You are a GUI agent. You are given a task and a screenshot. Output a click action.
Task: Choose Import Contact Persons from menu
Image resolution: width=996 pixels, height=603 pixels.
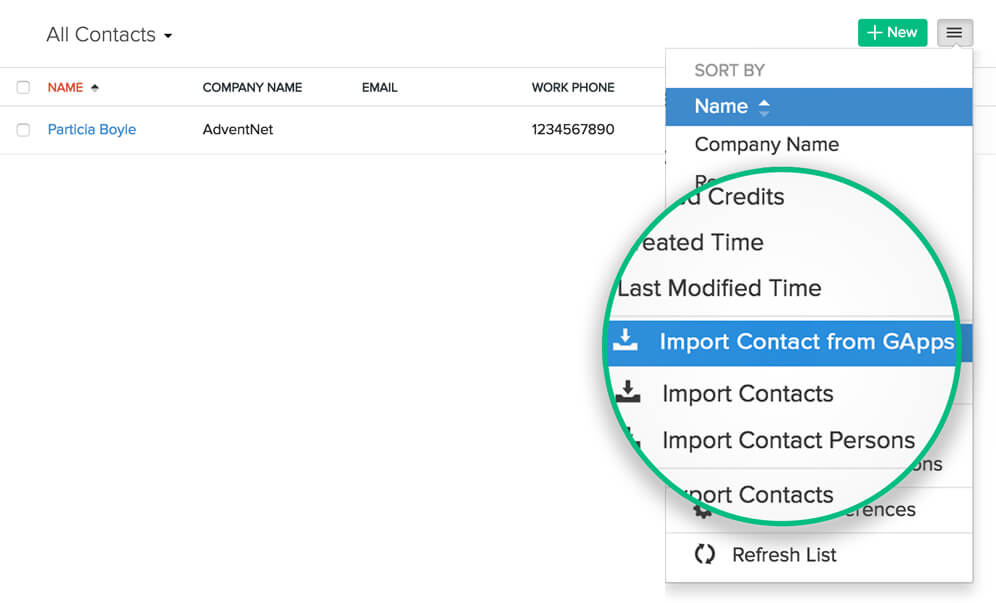click(788, 440)
